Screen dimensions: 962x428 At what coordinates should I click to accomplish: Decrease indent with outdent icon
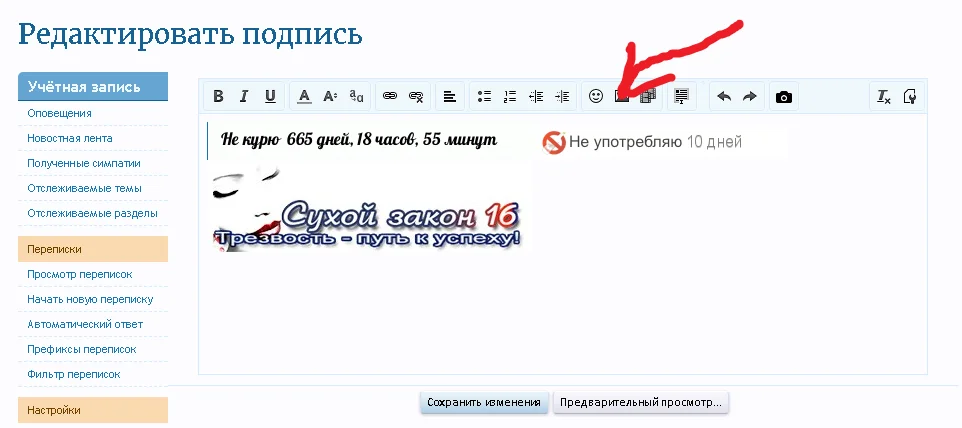click(x=536, y=96)
